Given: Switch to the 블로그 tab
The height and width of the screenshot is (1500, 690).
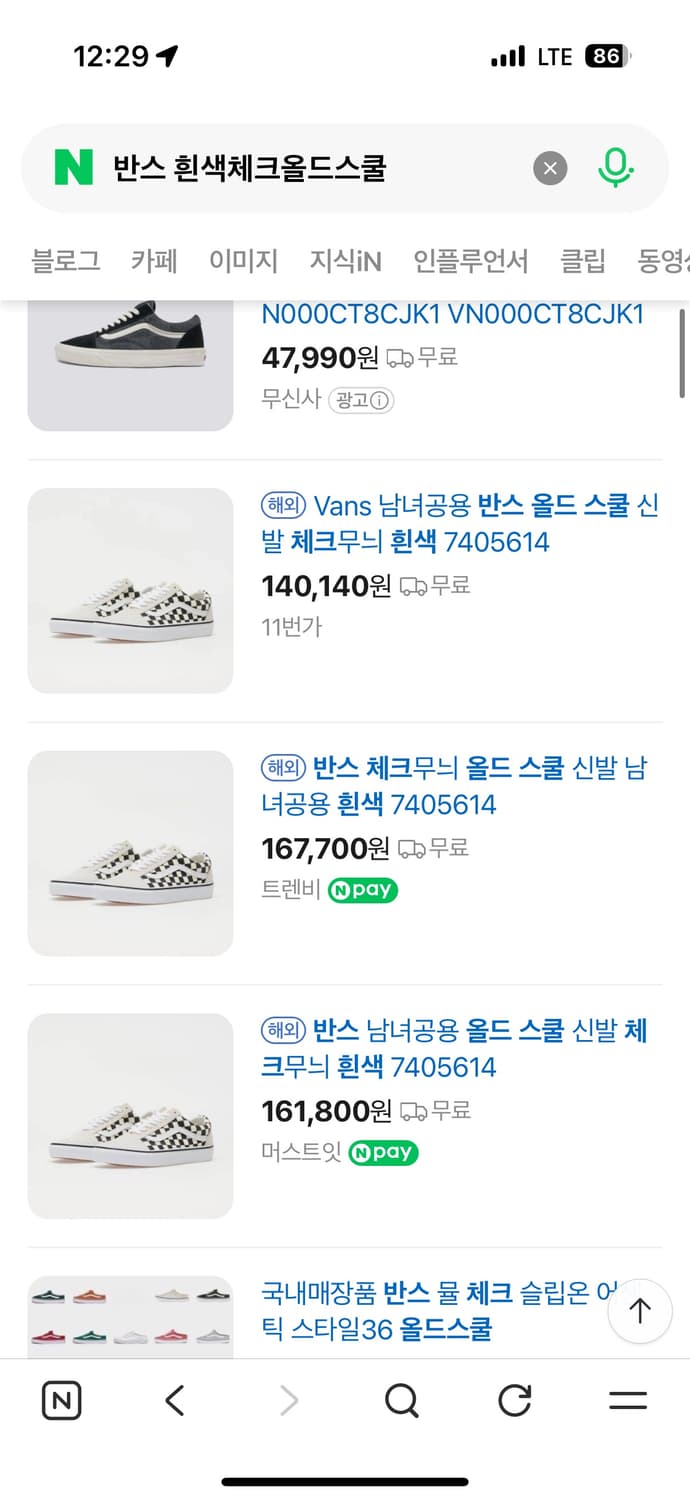Looking at the screenshot, I should [x=64, y=260].
